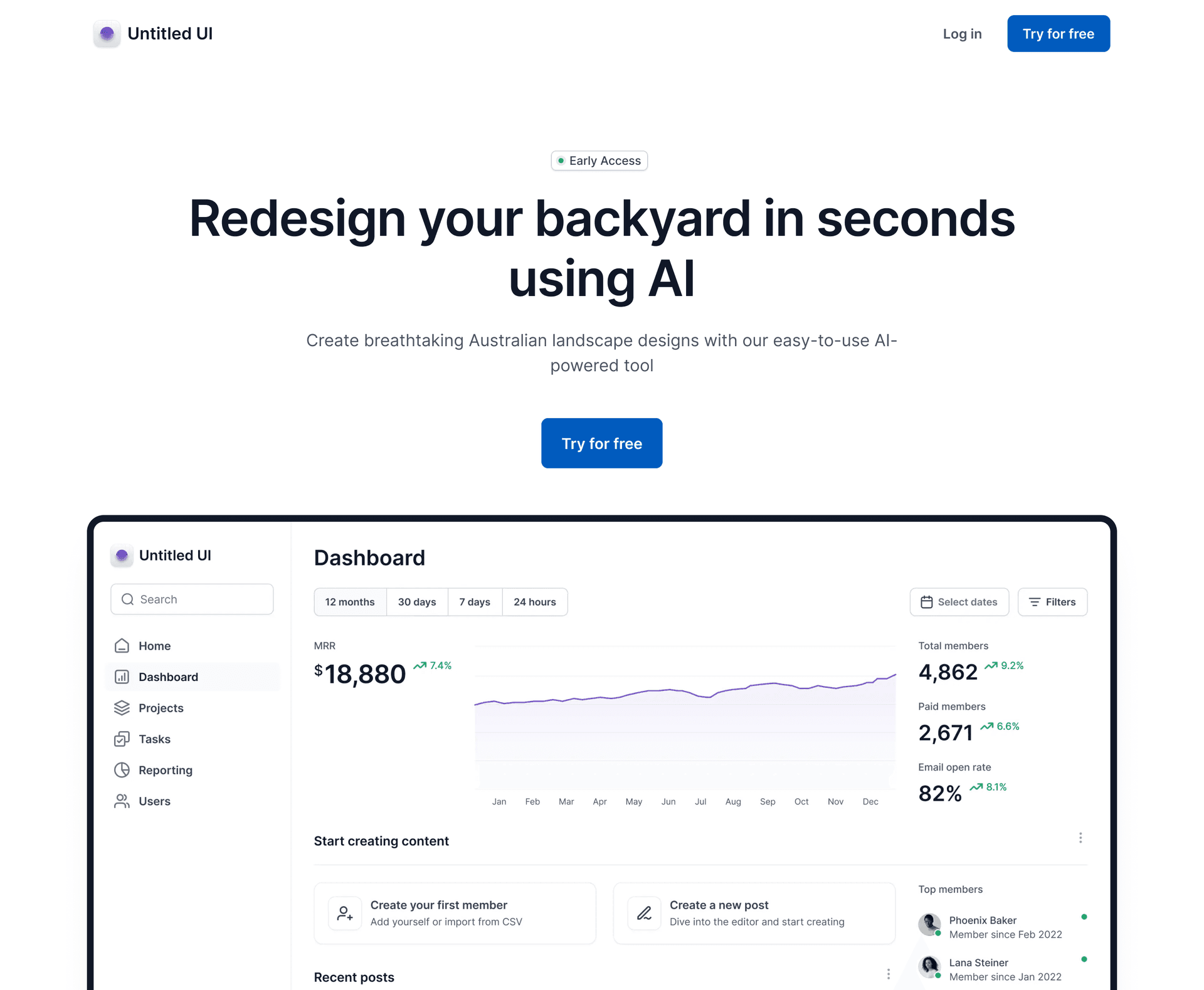Click the Paid members trend arrow beside 6.6%
The height and width of the screenshot is (990, 1204).
[x=987, y=726]
